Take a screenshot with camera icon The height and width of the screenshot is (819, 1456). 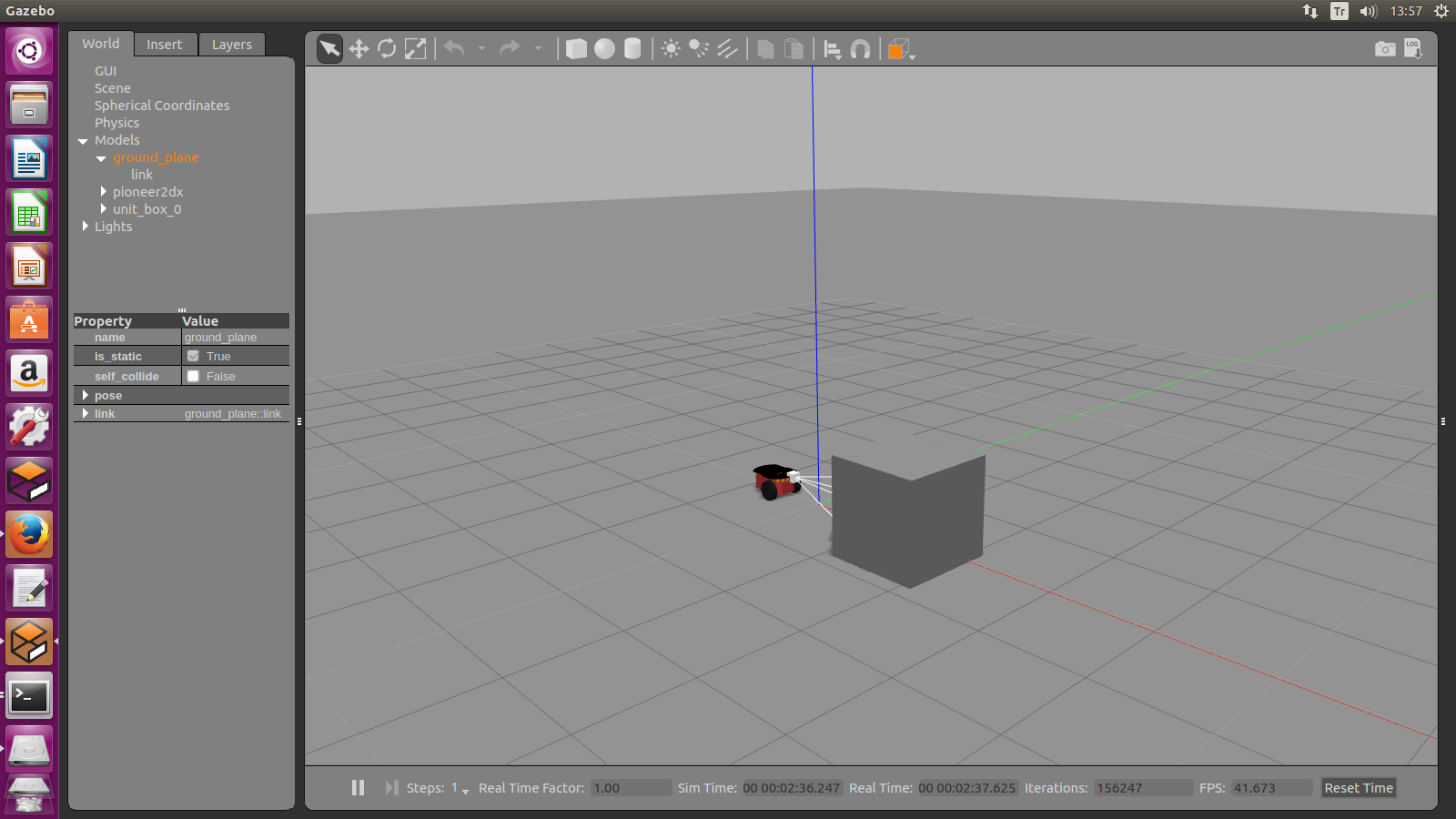tap(1384, 49)
